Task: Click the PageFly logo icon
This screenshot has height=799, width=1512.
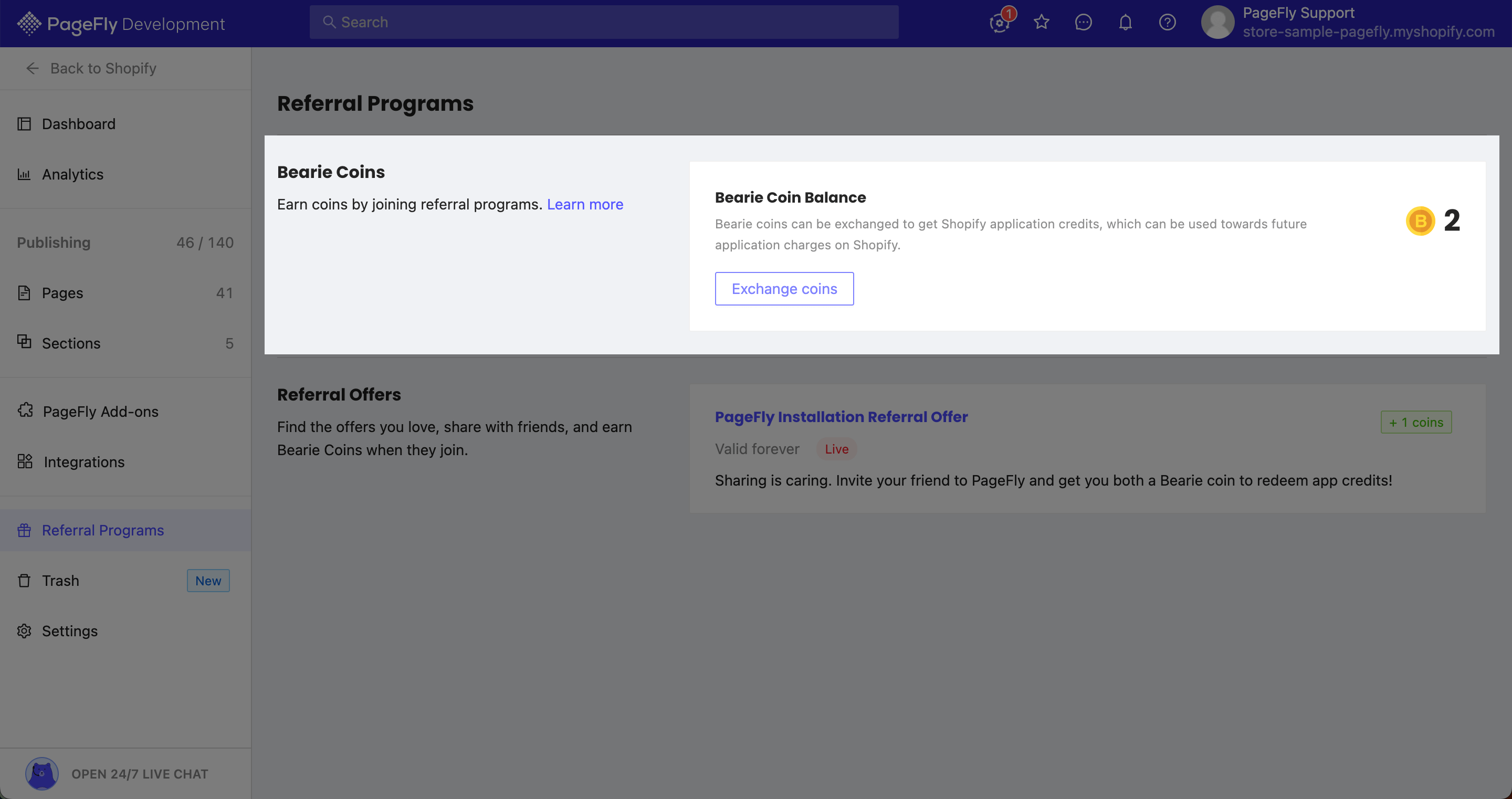Action: click(29, 24)
